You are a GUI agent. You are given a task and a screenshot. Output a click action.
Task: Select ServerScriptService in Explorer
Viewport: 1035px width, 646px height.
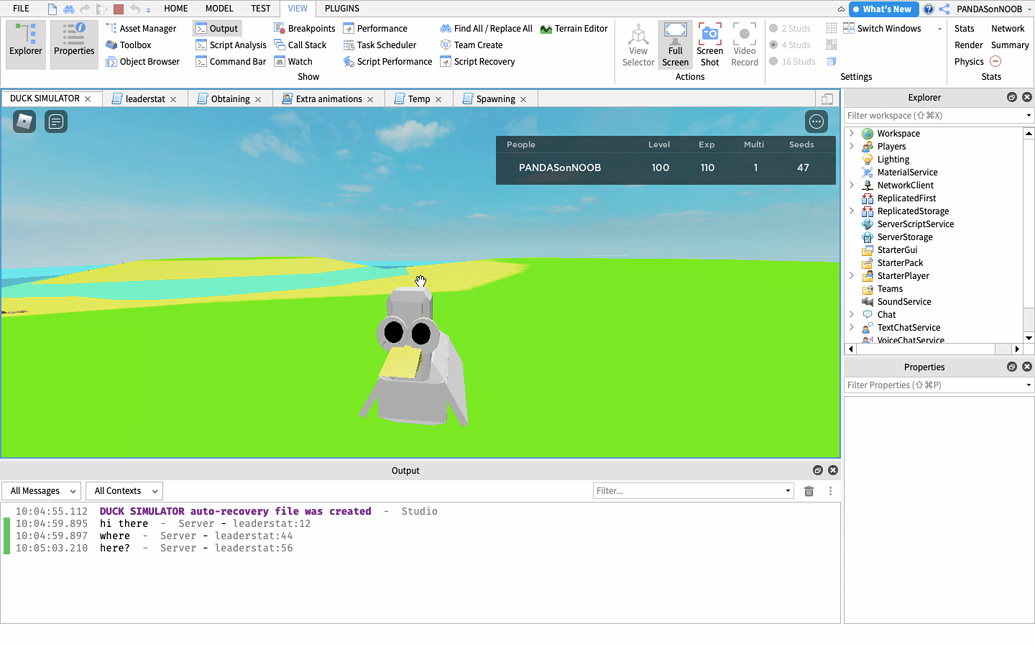(915, 224)
